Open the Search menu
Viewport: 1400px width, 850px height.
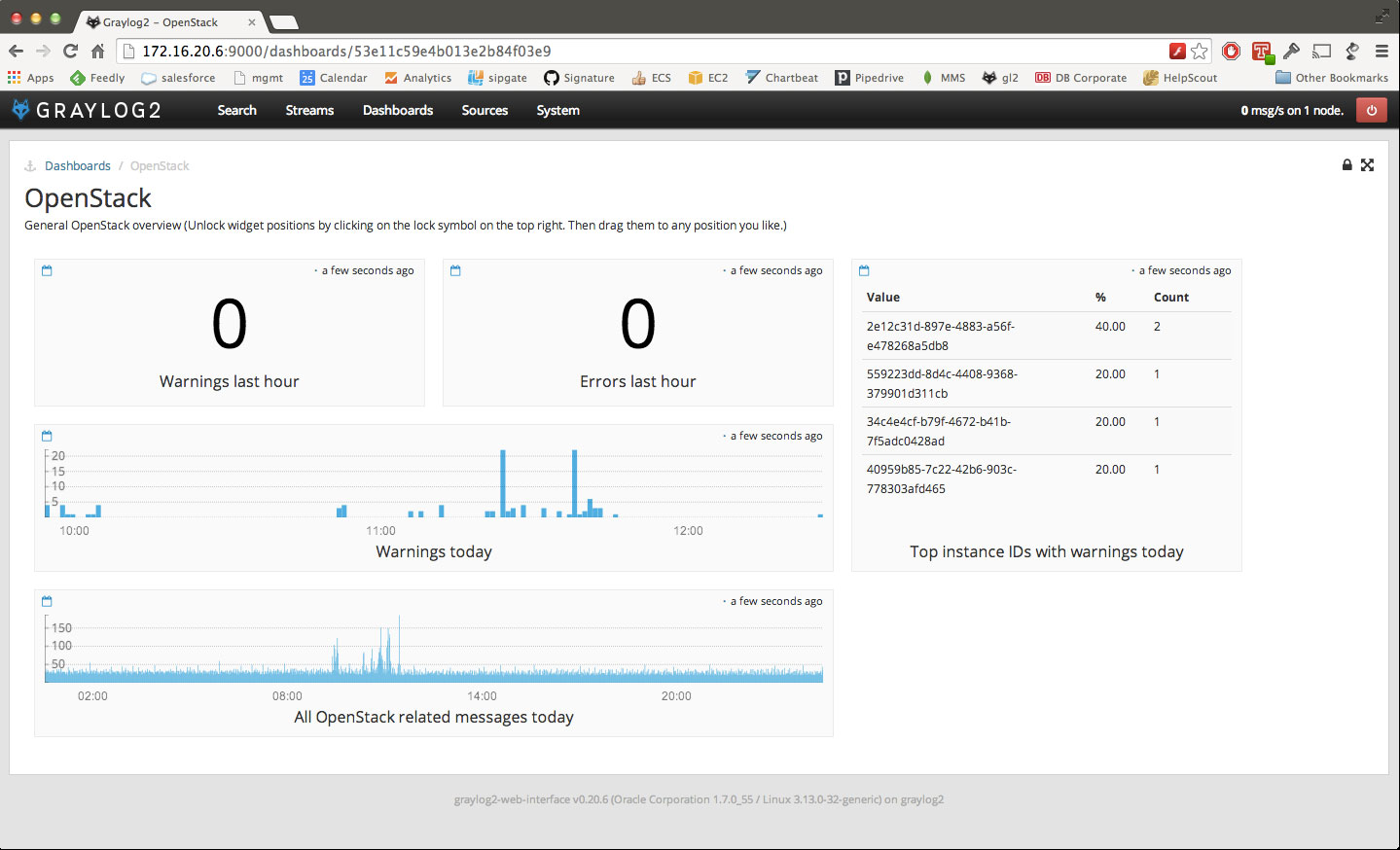tap(237, 110)
